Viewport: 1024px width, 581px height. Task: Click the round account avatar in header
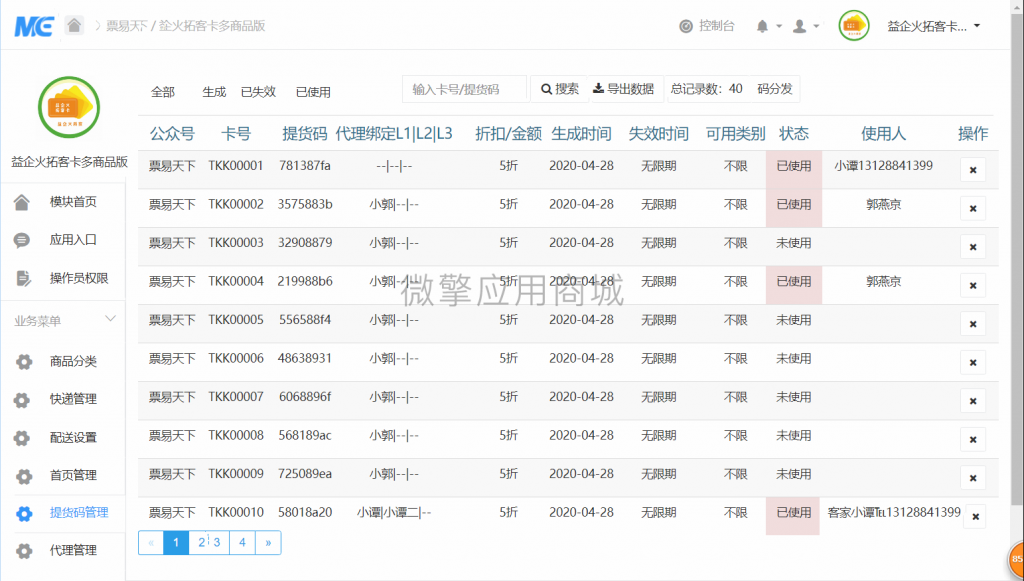tap(854, 26)
